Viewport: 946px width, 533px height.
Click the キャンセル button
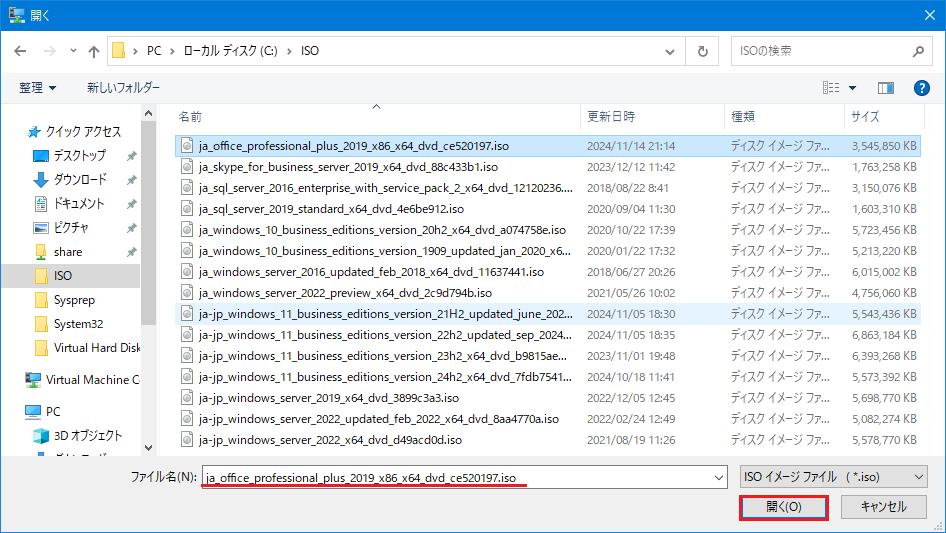point(883,507)
